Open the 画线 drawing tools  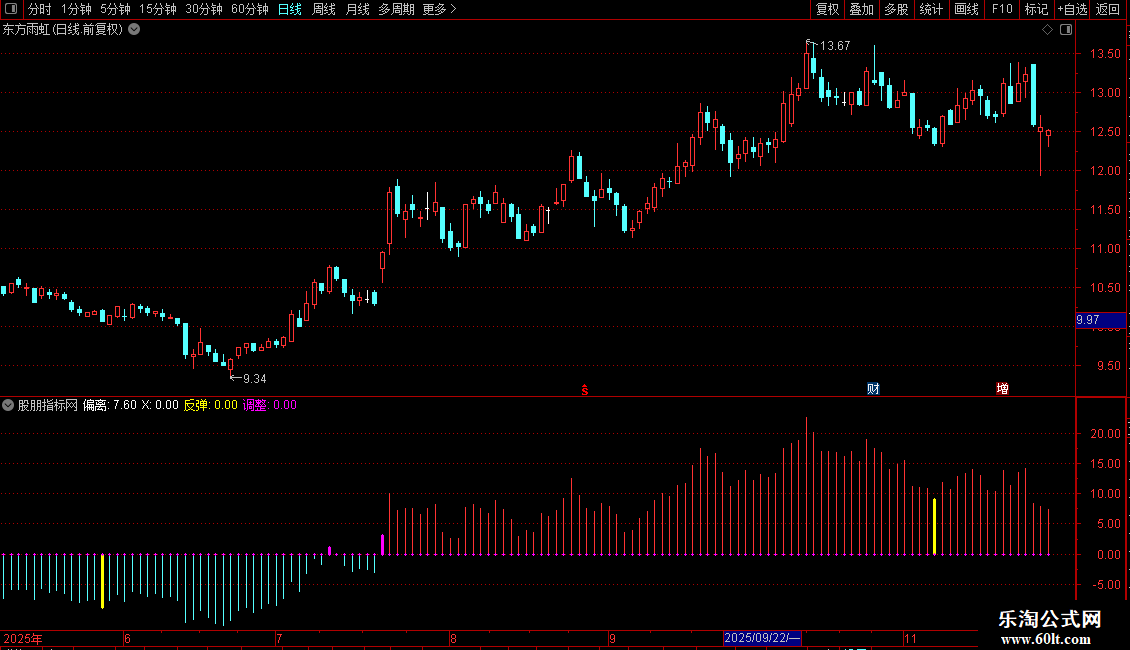(x=966, y=9)
